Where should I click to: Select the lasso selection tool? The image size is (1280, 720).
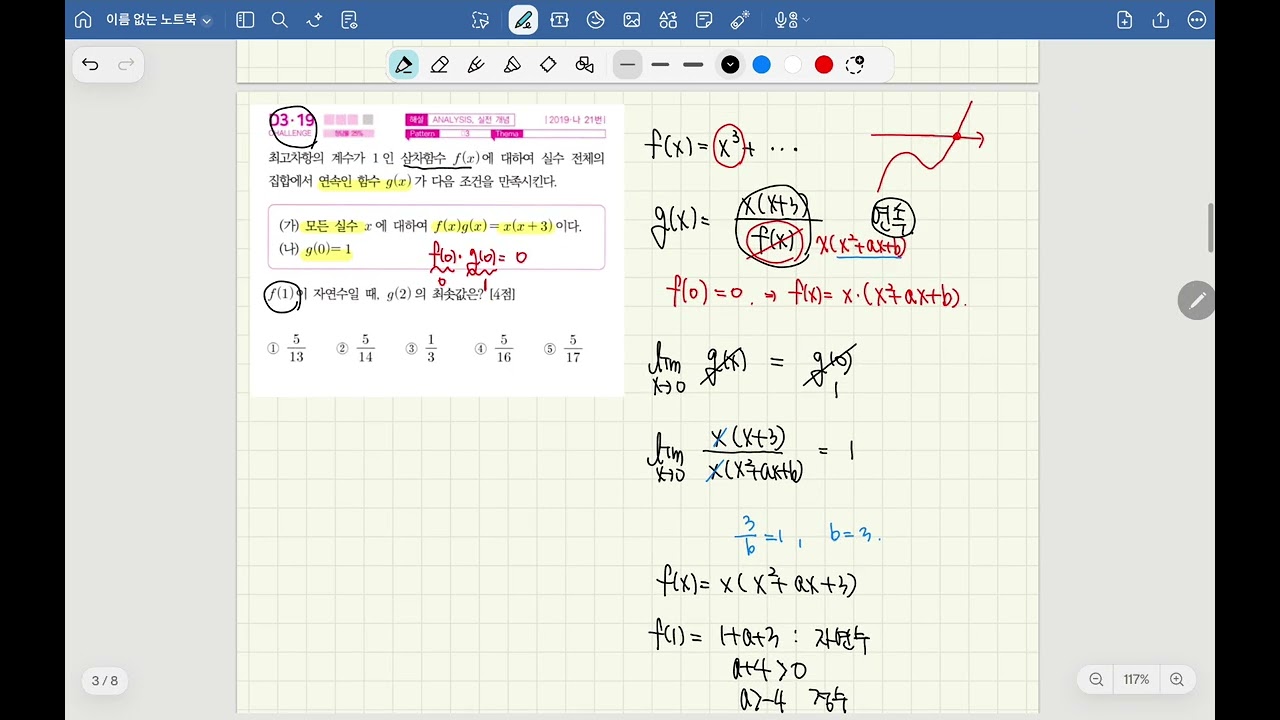481,20
